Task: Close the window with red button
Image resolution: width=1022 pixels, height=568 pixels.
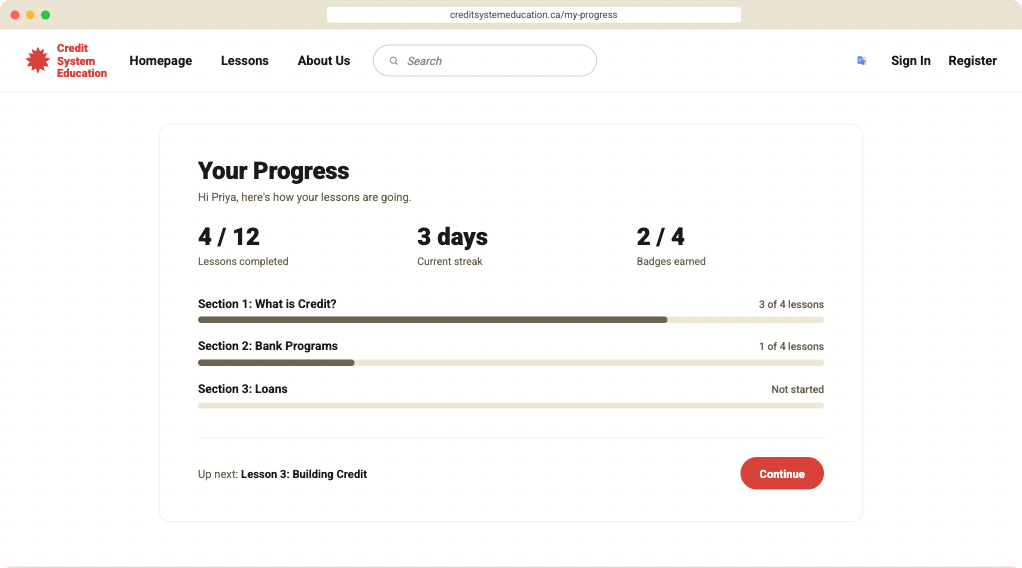Action: pyautogui.click(x=15, y=14)
